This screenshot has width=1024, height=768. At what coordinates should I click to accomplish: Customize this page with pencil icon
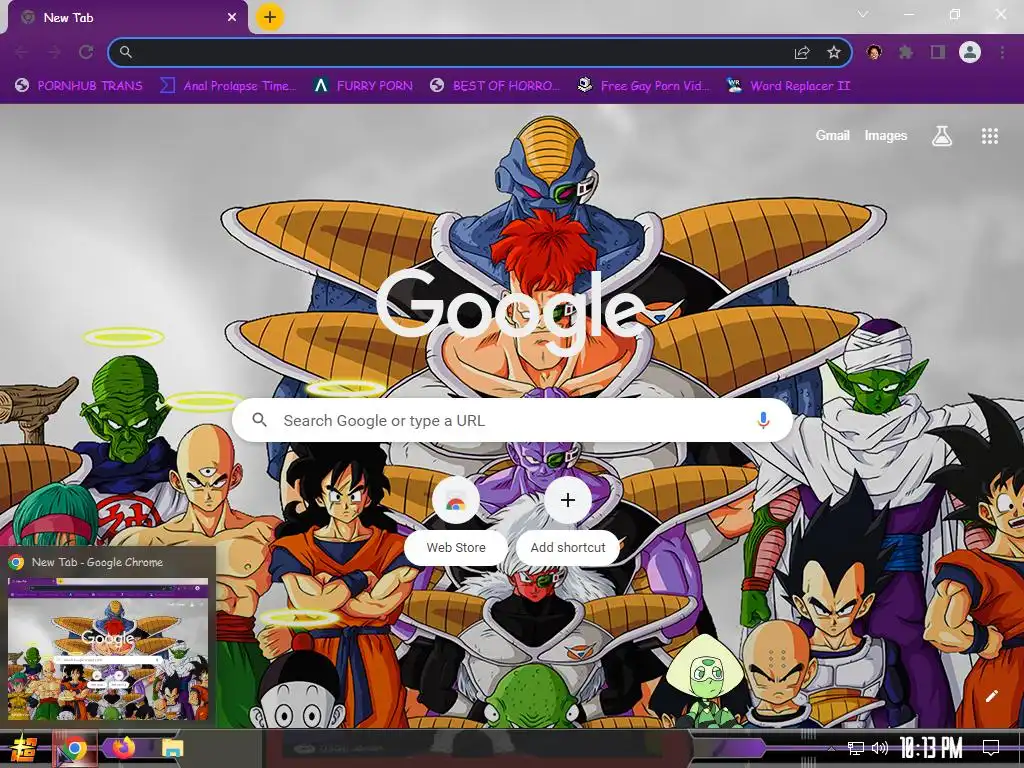991,696
